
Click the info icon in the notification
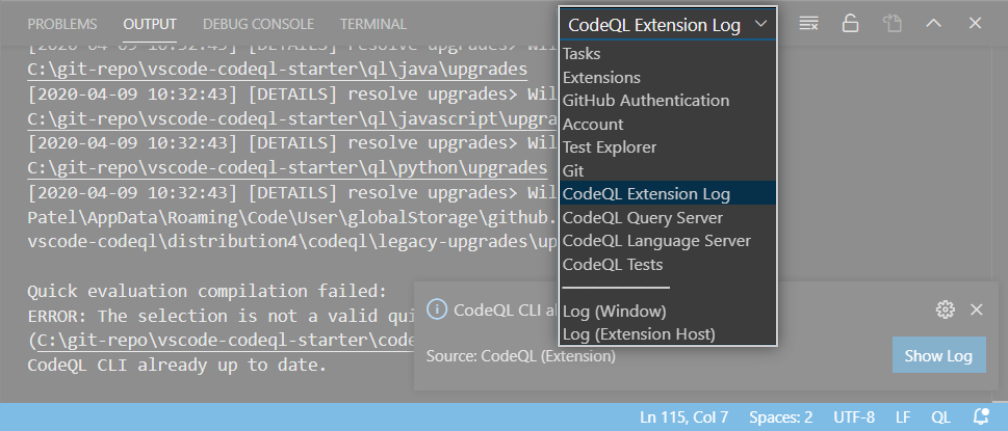click(x=436, y=309)
